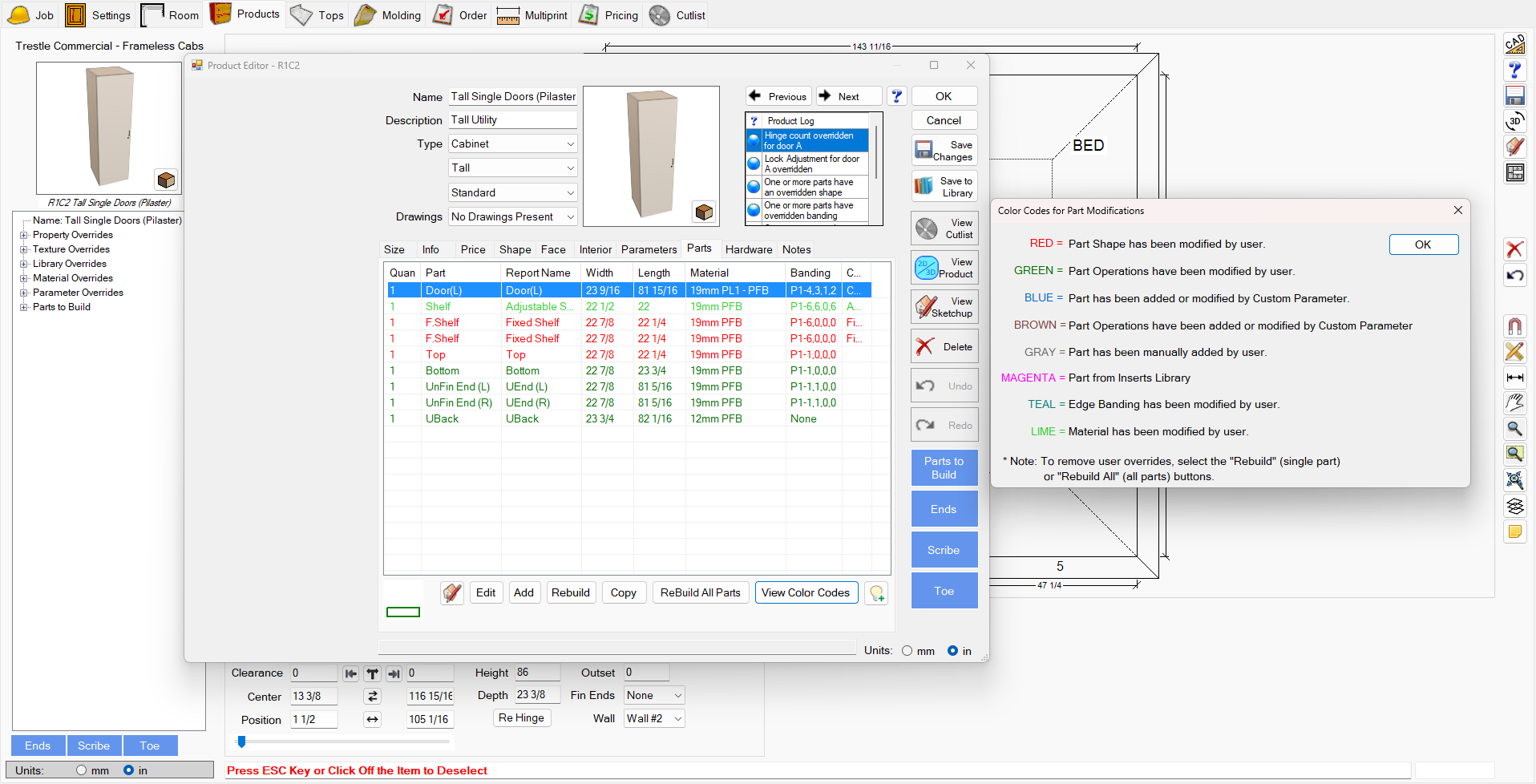Select mm units radio in bottom-left status bar
The height and width of the screenshot is (784, 1536).
[x=82, y=770]
